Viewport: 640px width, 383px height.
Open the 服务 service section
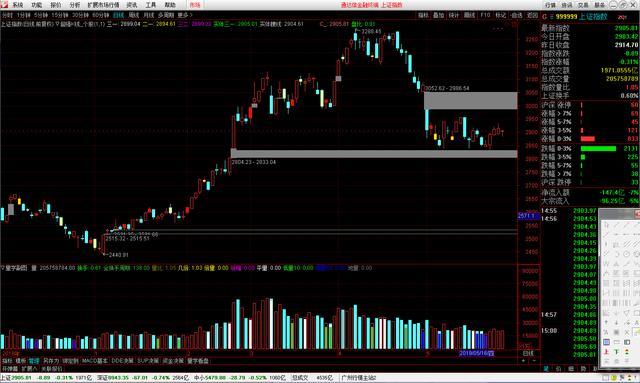click(599, 5)
